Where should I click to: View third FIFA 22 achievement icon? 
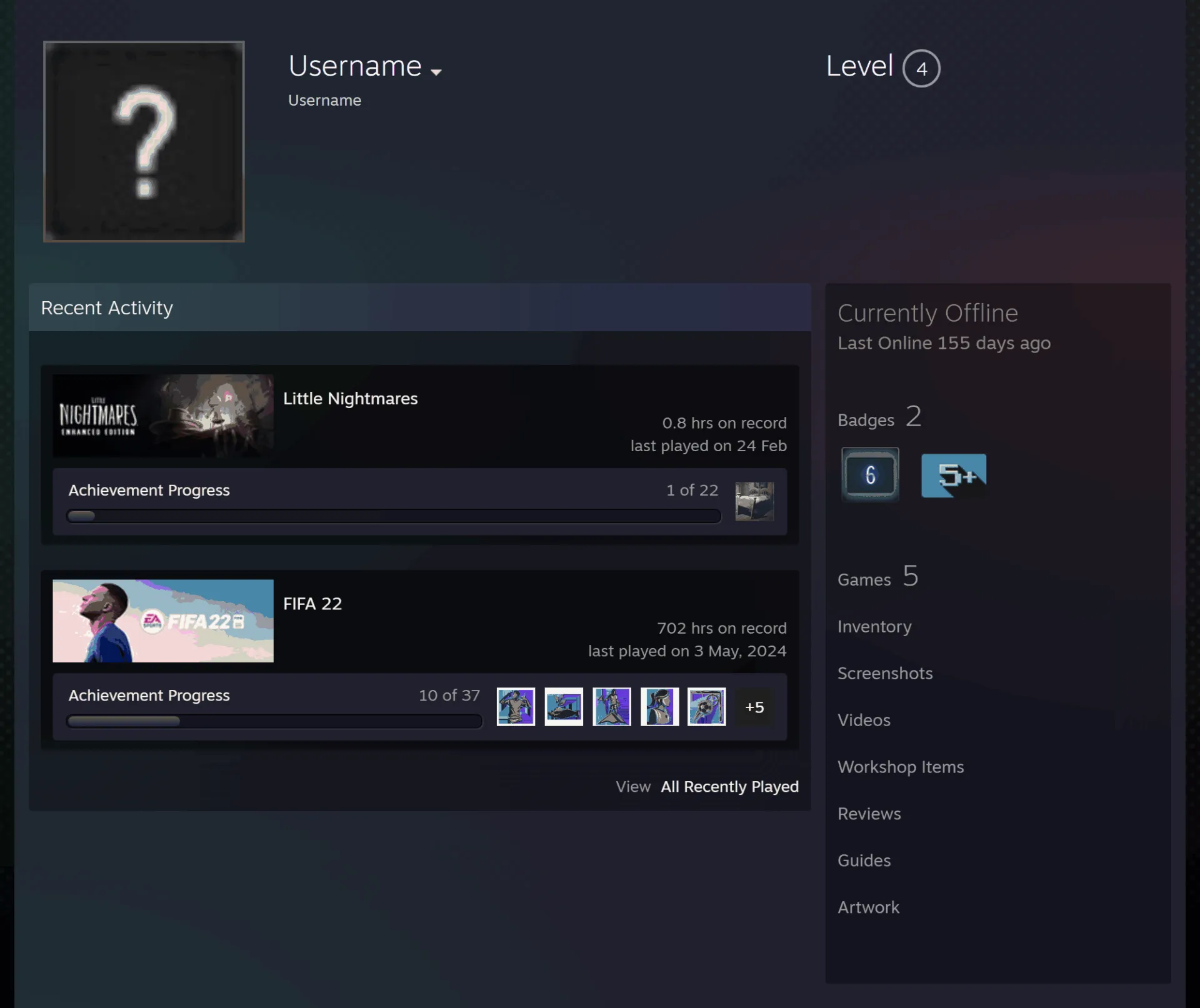pos(612,707)
